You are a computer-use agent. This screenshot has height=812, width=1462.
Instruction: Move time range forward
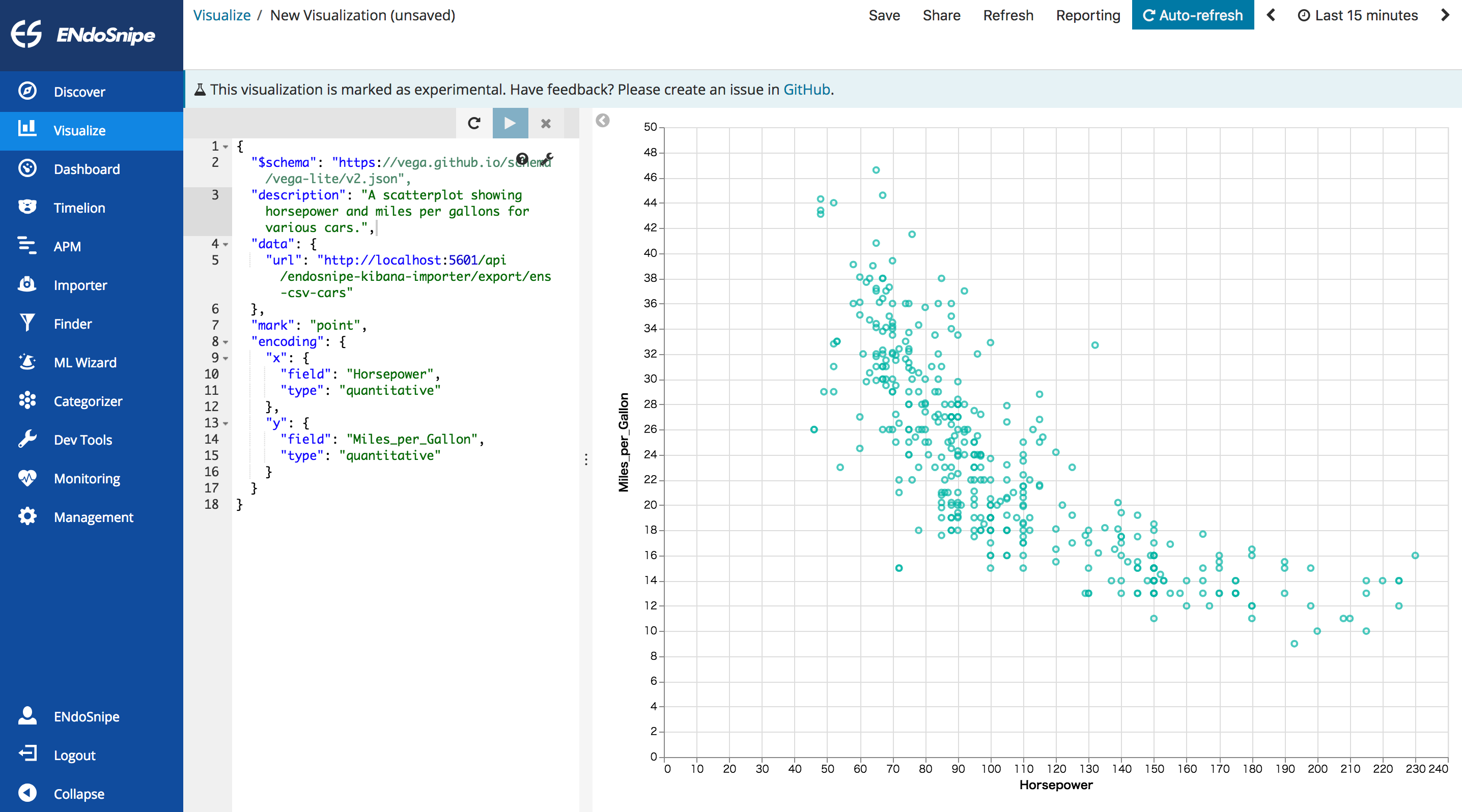[1445, 15]
